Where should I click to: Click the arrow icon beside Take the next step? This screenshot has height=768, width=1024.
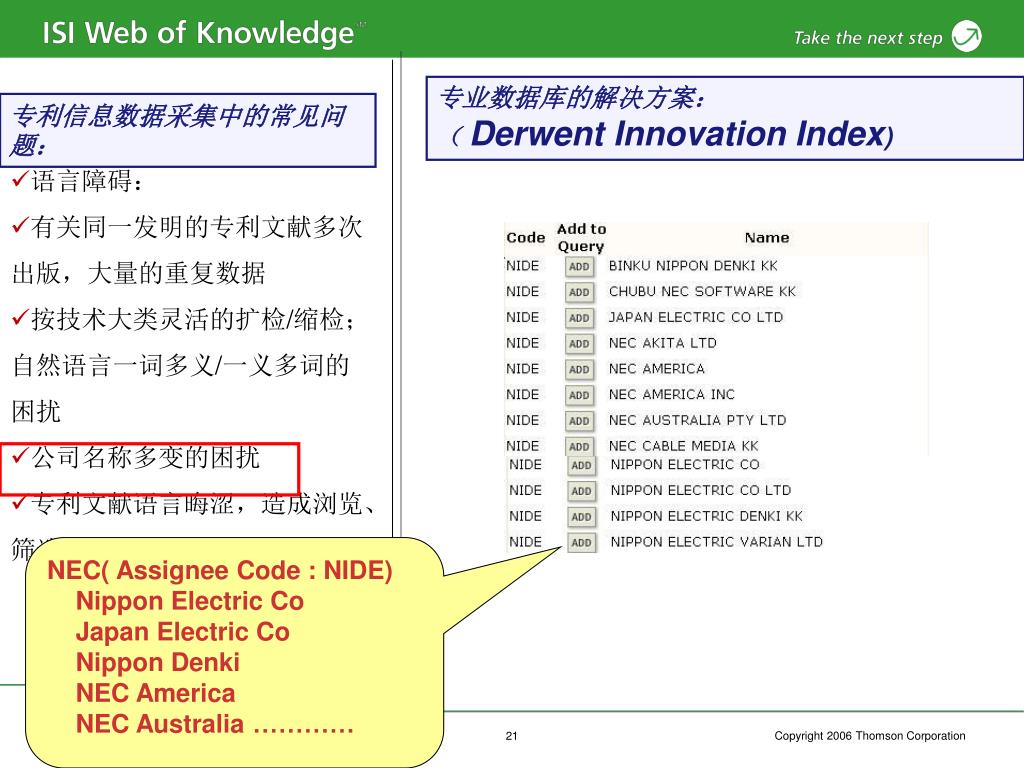967,36
